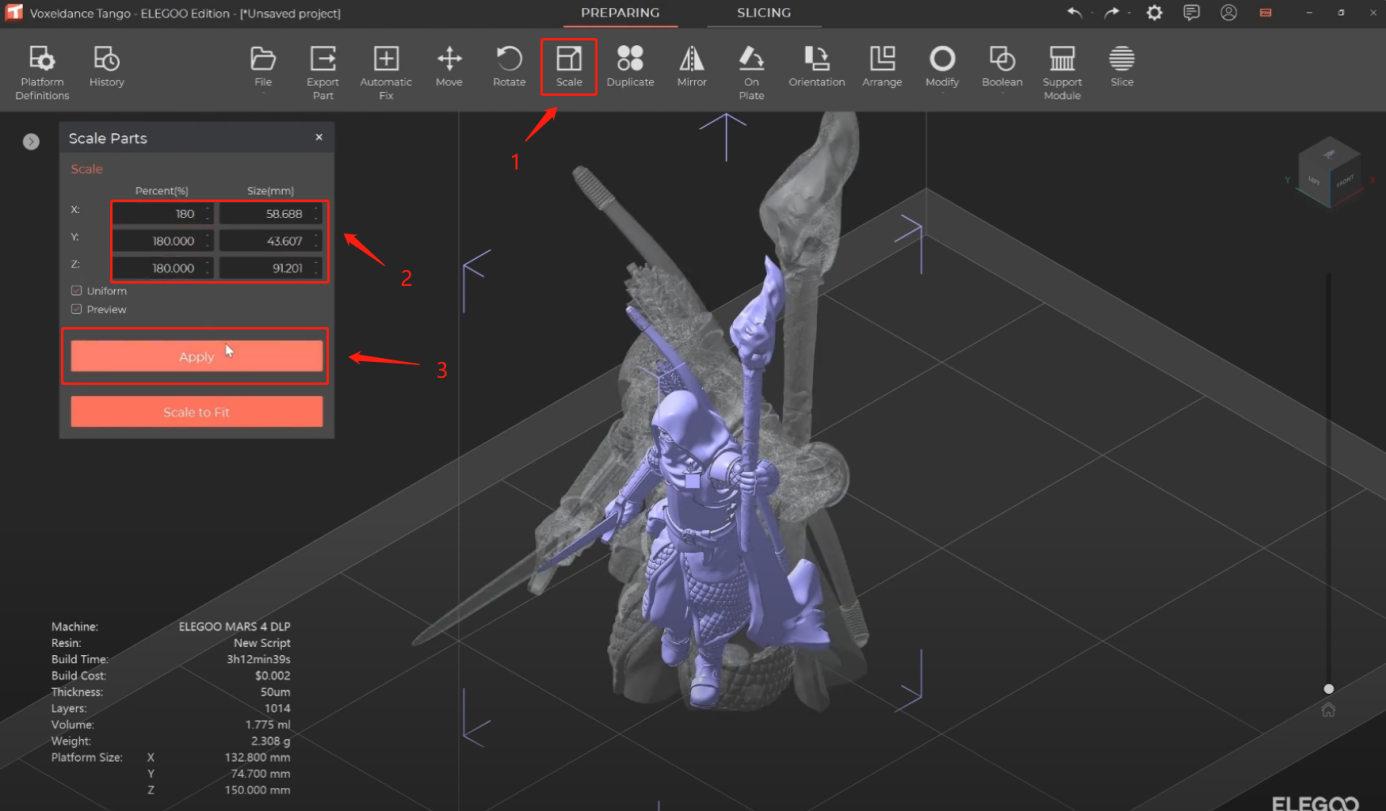Select the Scale tool in toolbar
The width and height of the screenshot is (1386, 811).
pos(569,67)
